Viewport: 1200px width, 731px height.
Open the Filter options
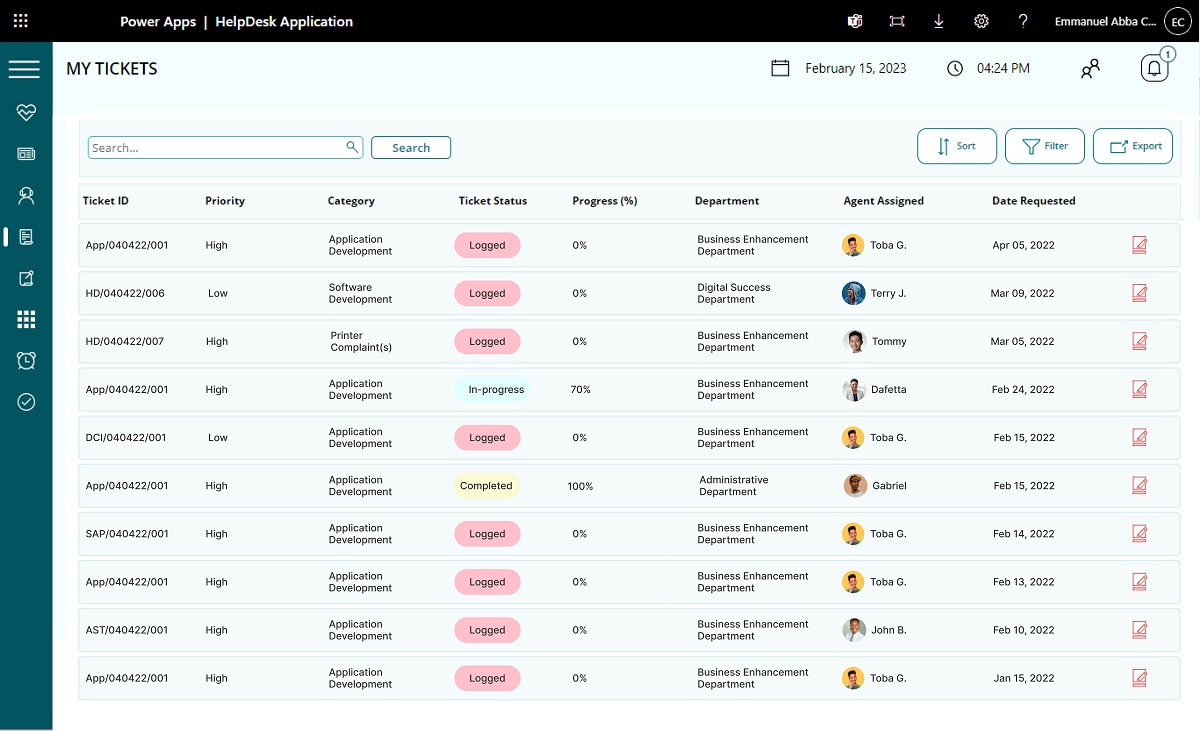tap(1044, 146)
